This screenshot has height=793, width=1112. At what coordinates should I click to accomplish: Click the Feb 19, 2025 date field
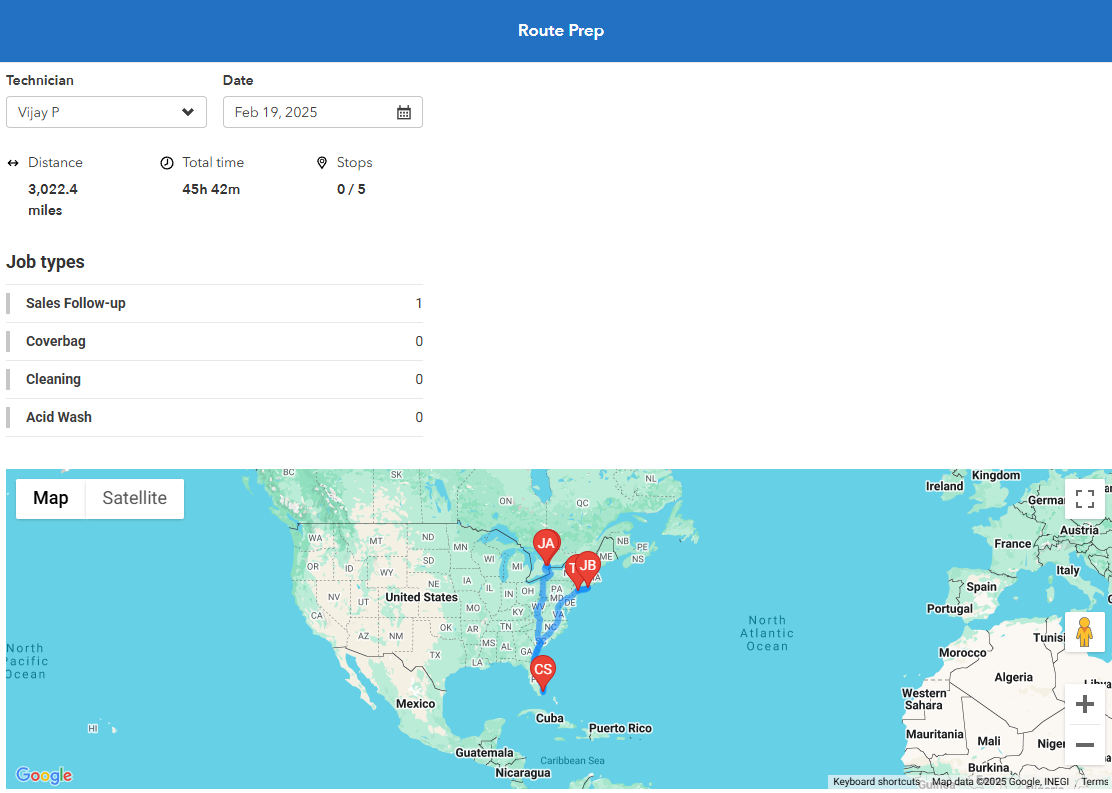[x=310, y=112]
